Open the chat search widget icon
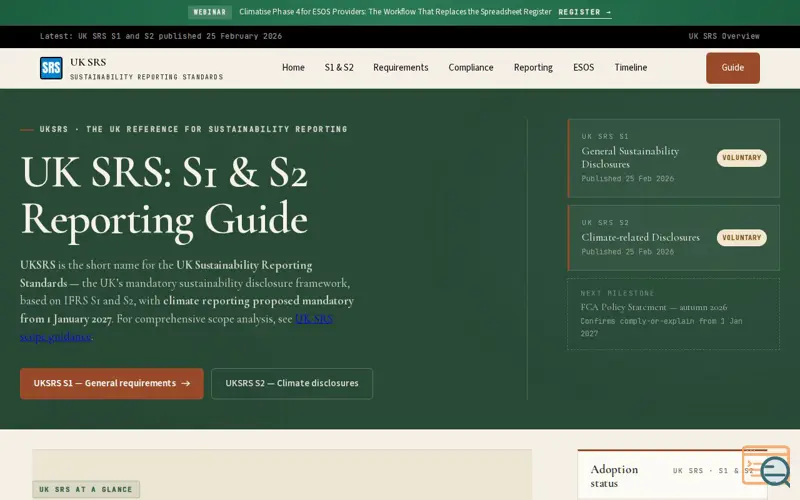Image resolution: width=800 pixels, height=500 pixels. (766, 466)
